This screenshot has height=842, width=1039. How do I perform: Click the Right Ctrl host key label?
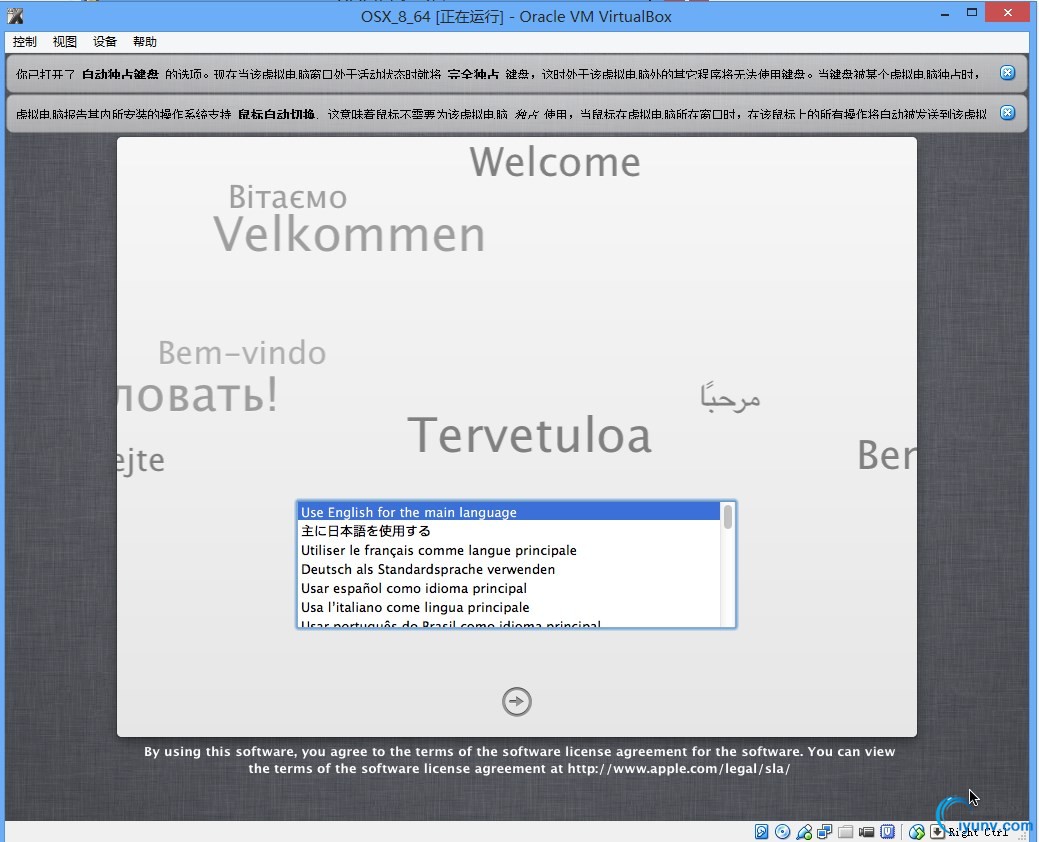pos(978,833)
